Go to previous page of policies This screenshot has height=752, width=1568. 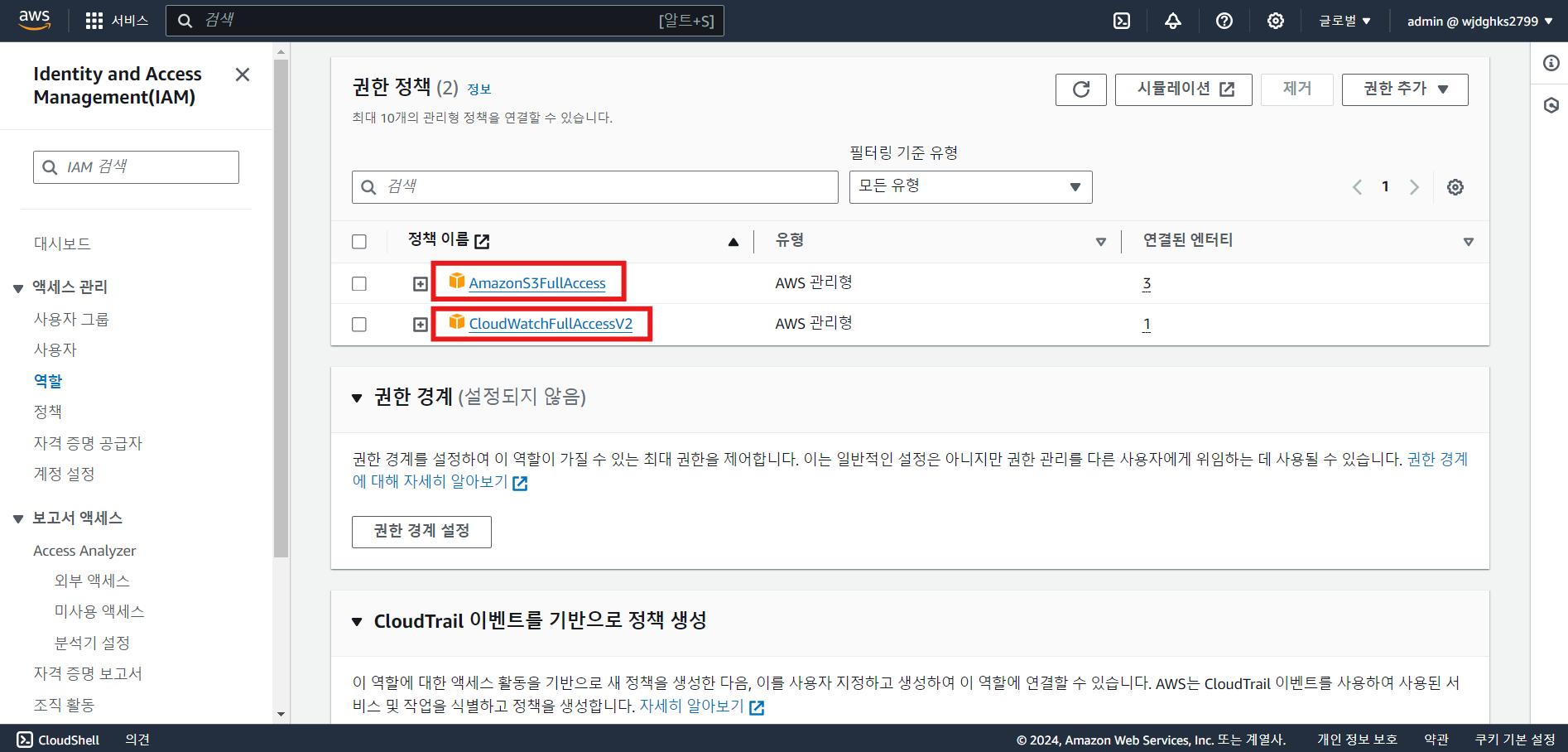pyautogui.click(x=1357, y=187)
